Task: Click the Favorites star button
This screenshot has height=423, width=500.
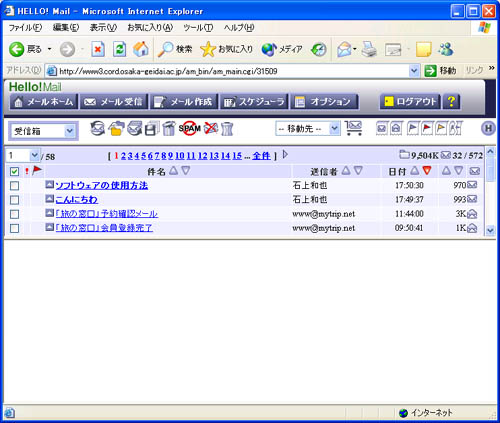Action: pyautogui.click(x=227, y=49)
